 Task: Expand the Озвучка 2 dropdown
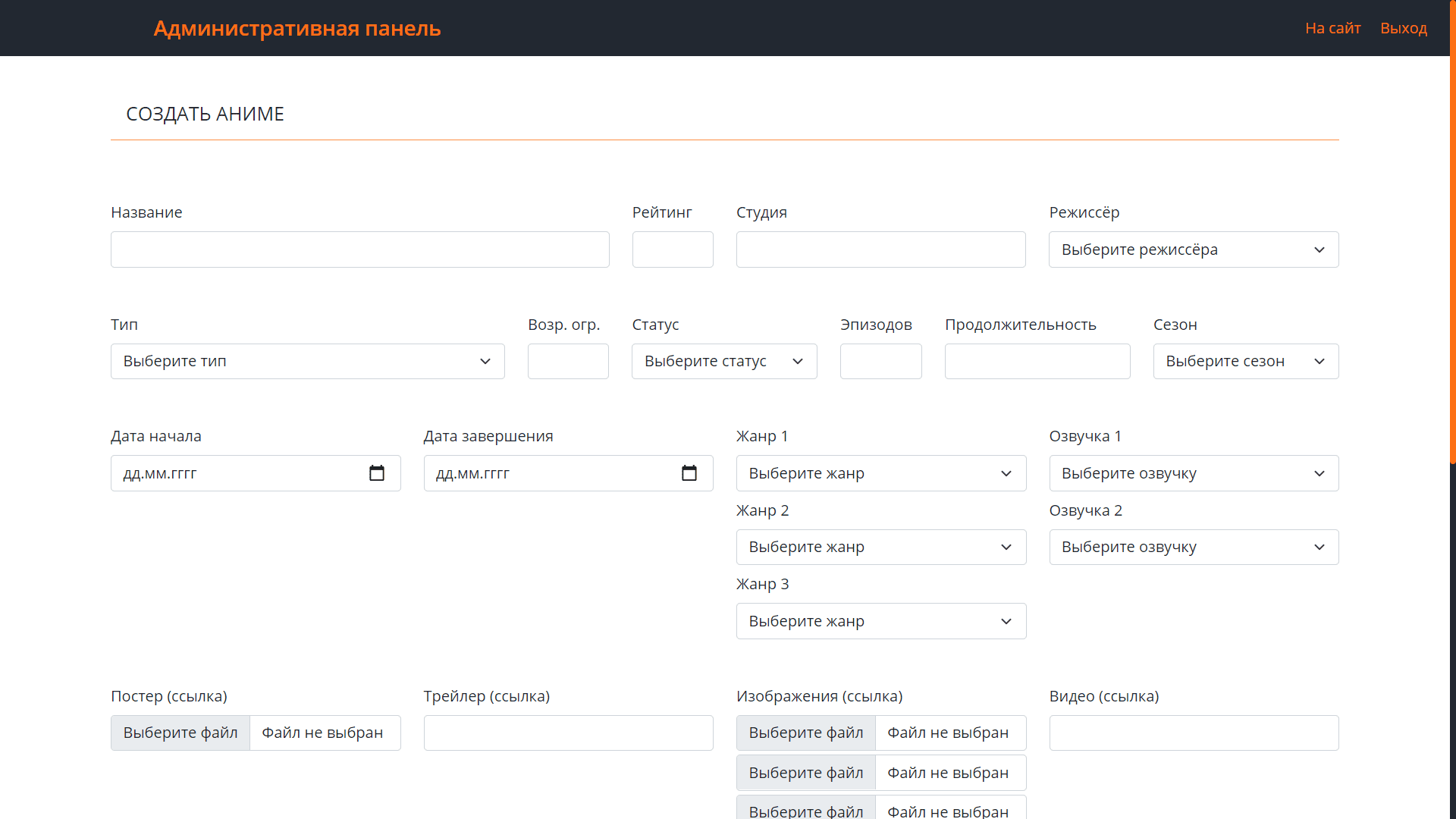click(x=1193, y=547)
